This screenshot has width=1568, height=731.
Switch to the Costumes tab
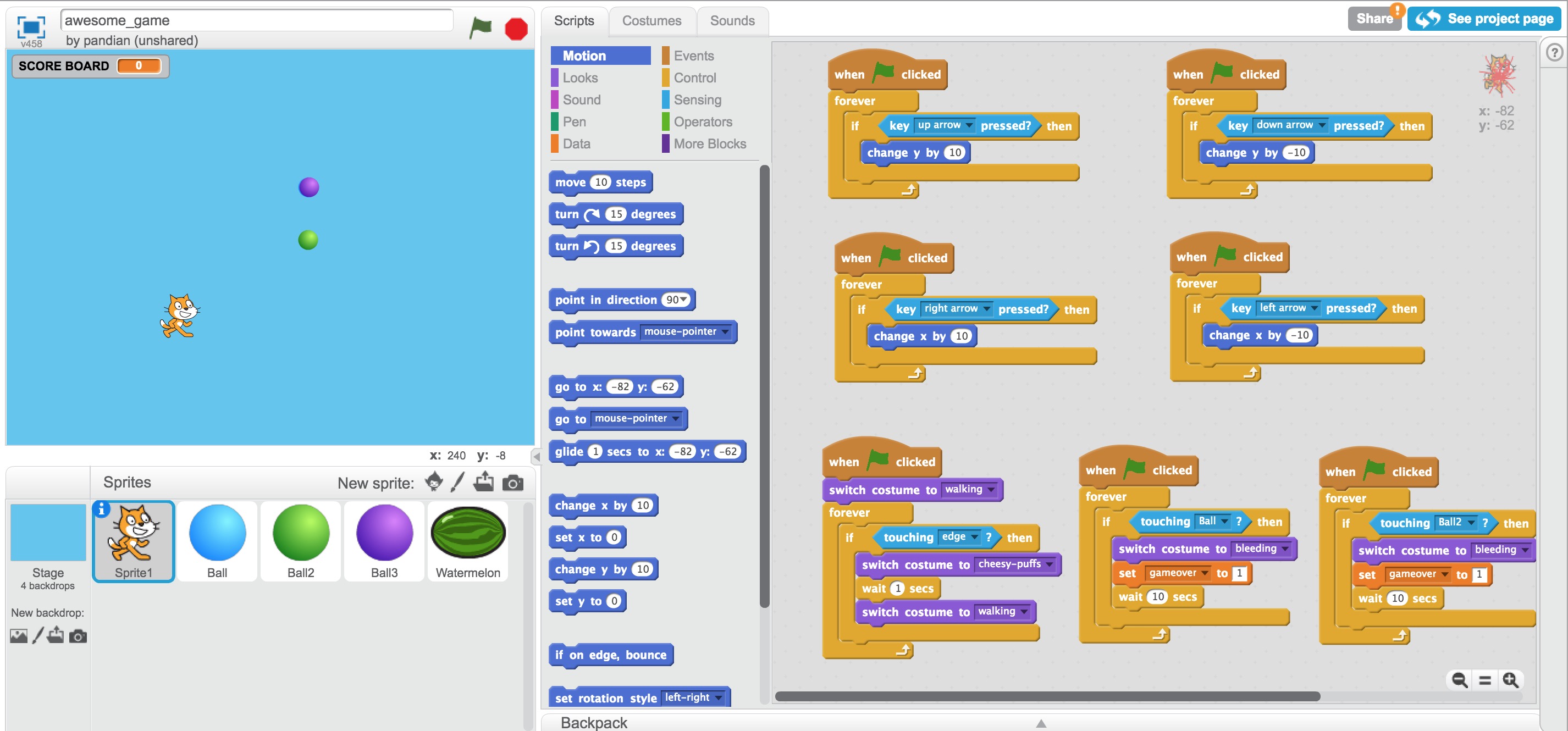point(652,21)
